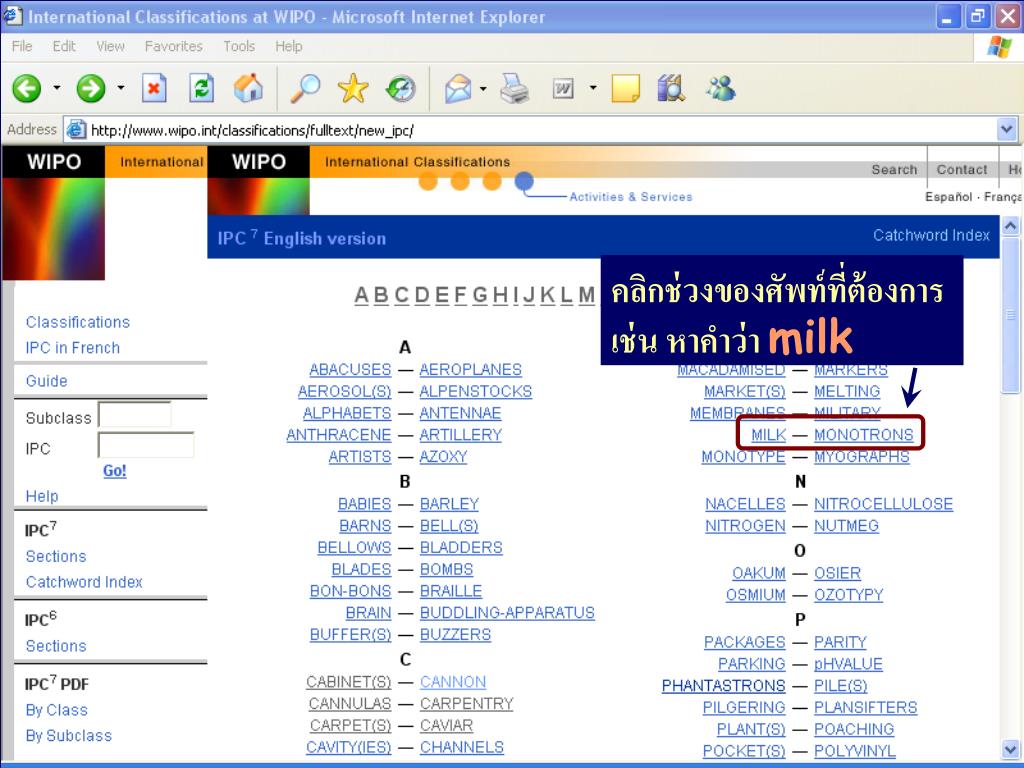1024x768 pixels.
Task: Jump to letter A in alphabet index
Action: coord(362,295)
